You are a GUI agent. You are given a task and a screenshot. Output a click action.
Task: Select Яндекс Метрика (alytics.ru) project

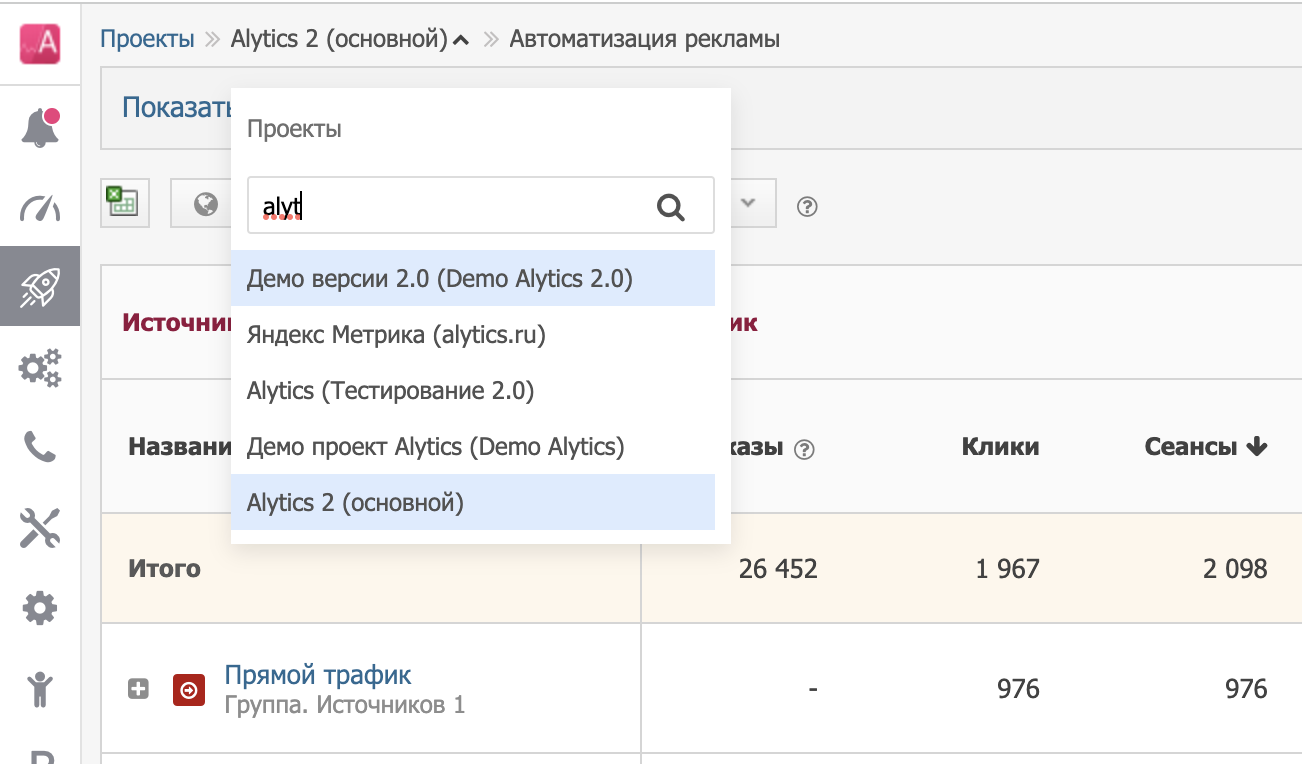click(473, 334)
